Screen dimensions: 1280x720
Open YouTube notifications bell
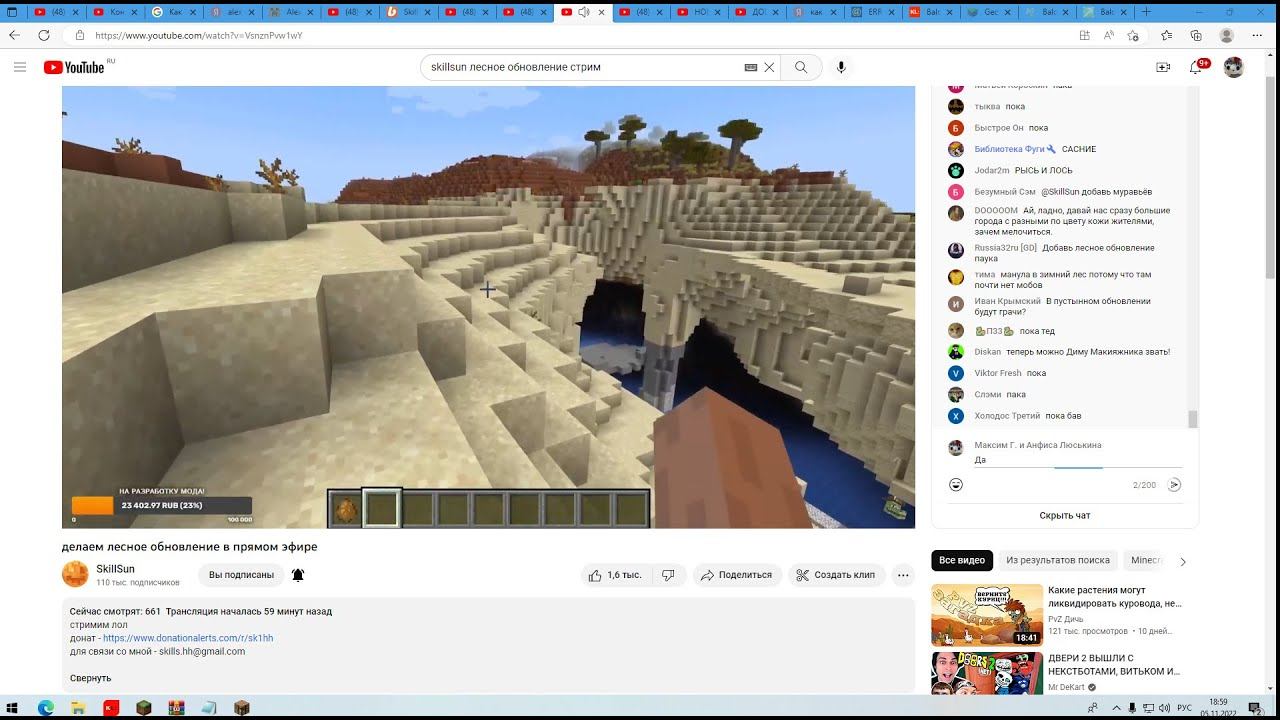coord(1196,67)
